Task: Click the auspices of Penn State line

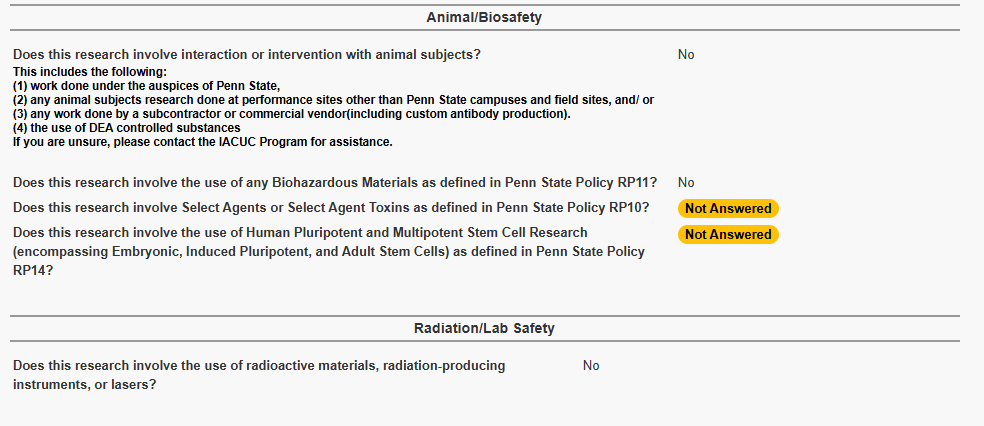Action: [146, 86]
